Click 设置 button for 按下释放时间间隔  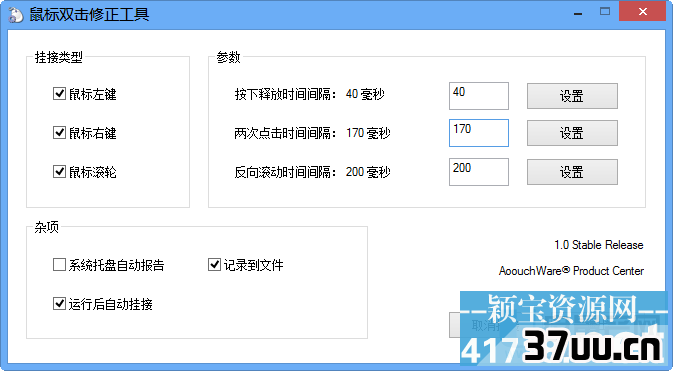(x=572, y=96)
